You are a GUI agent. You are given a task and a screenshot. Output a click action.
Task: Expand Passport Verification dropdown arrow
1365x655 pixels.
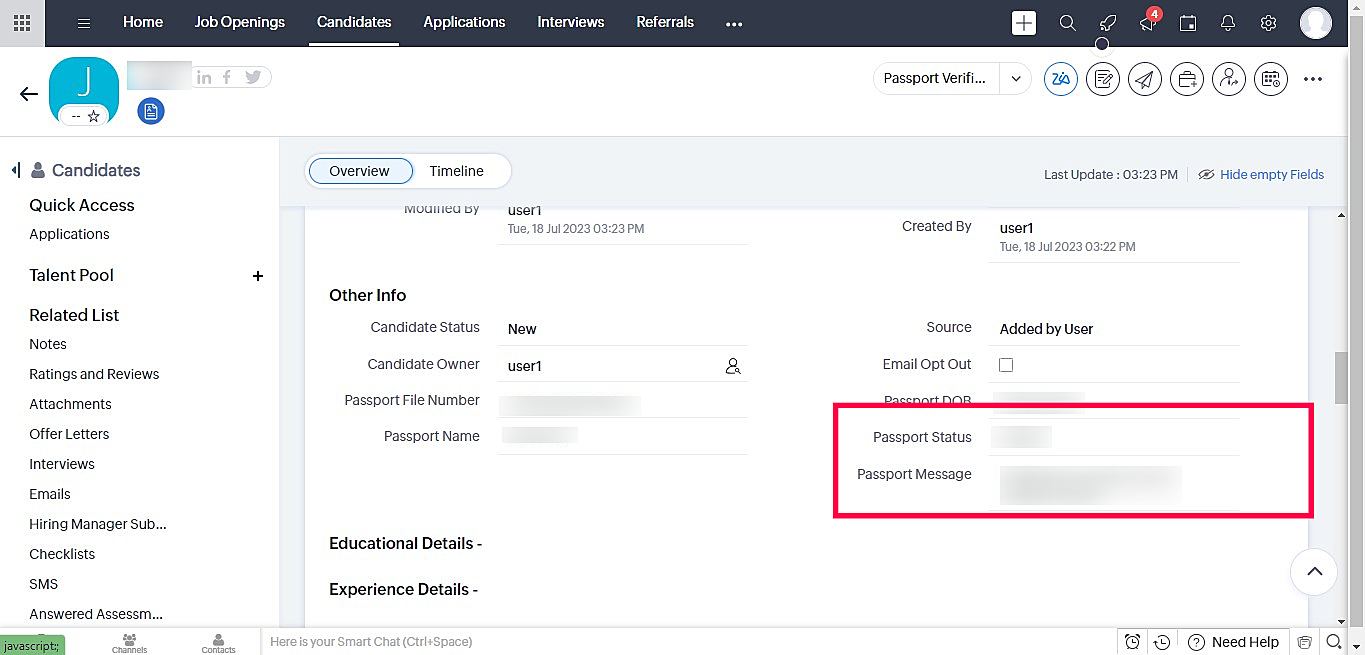(x=1016, y=78)
